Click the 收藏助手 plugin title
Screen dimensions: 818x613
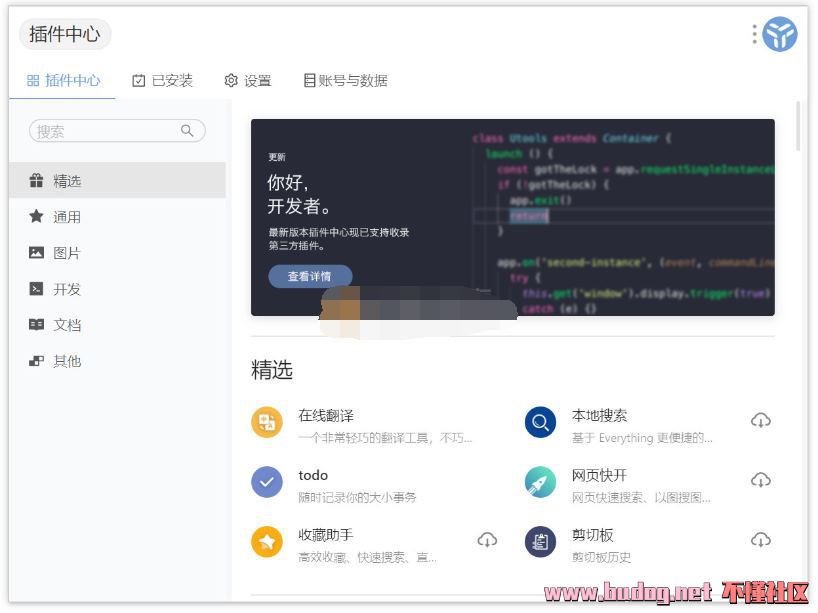tap(326, 535)
